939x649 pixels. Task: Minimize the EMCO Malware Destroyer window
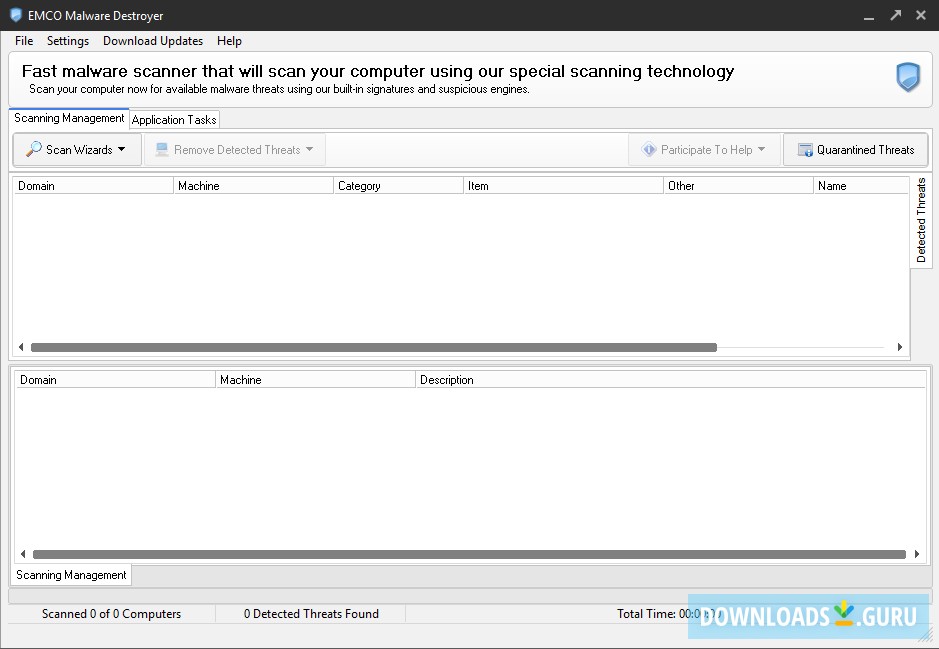(x=869, y=16)
